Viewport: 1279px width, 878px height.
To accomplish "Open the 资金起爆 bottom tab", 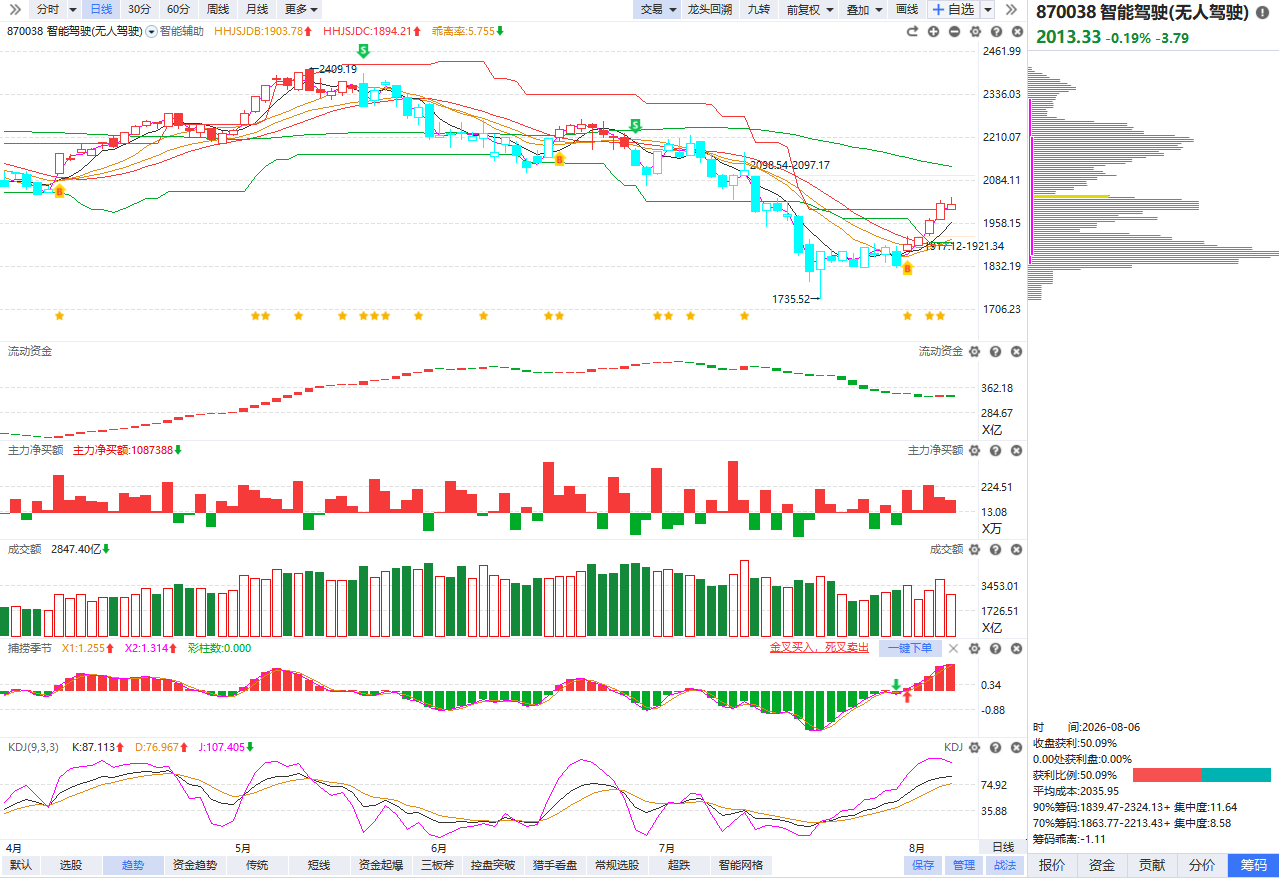I will 380,865.
